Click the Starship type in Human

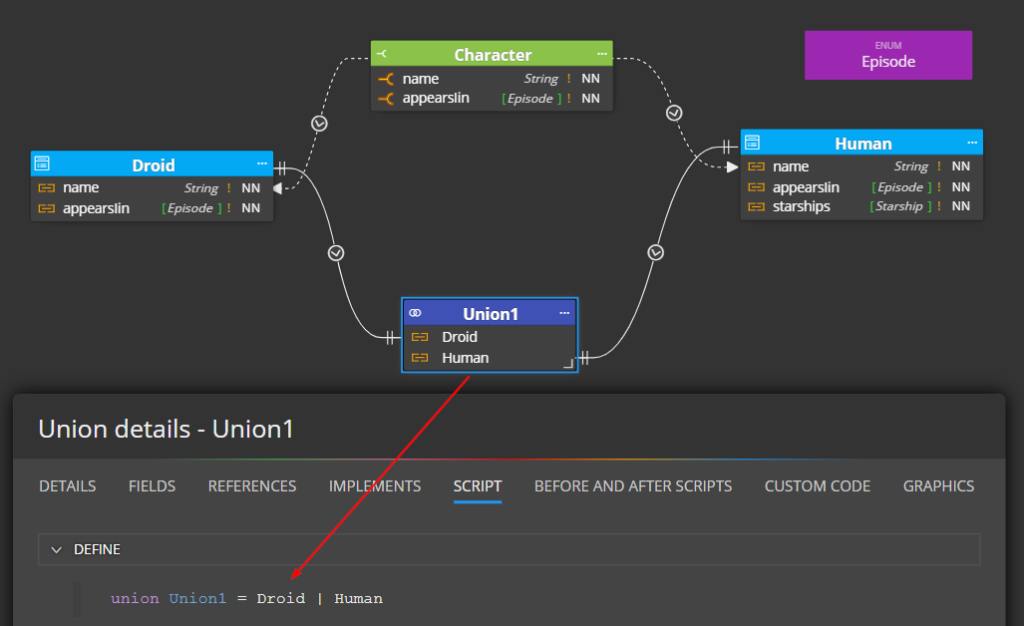[899, 206]
